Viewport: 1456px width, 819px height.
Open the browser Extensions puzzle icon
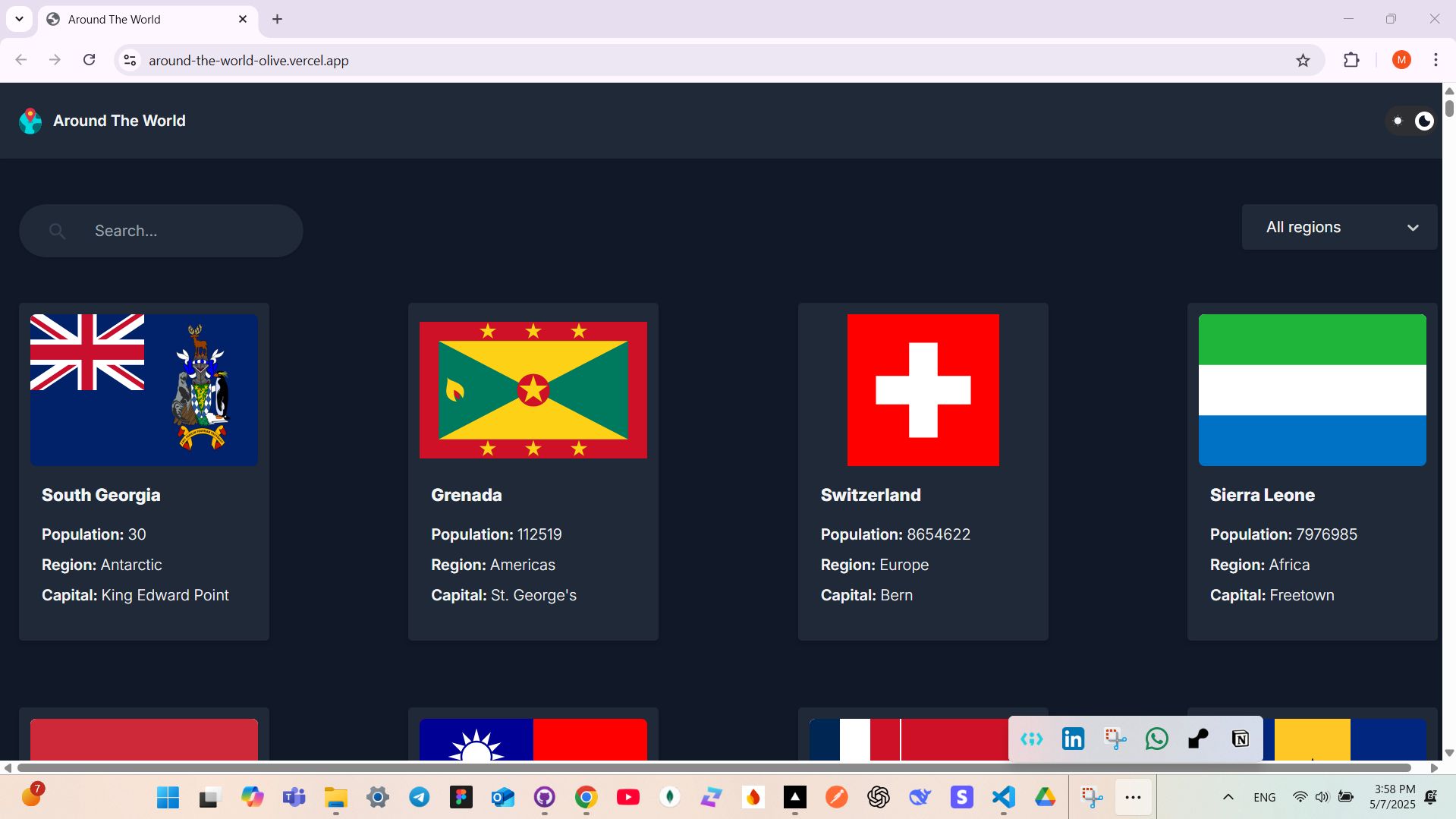click(1351, 61)
